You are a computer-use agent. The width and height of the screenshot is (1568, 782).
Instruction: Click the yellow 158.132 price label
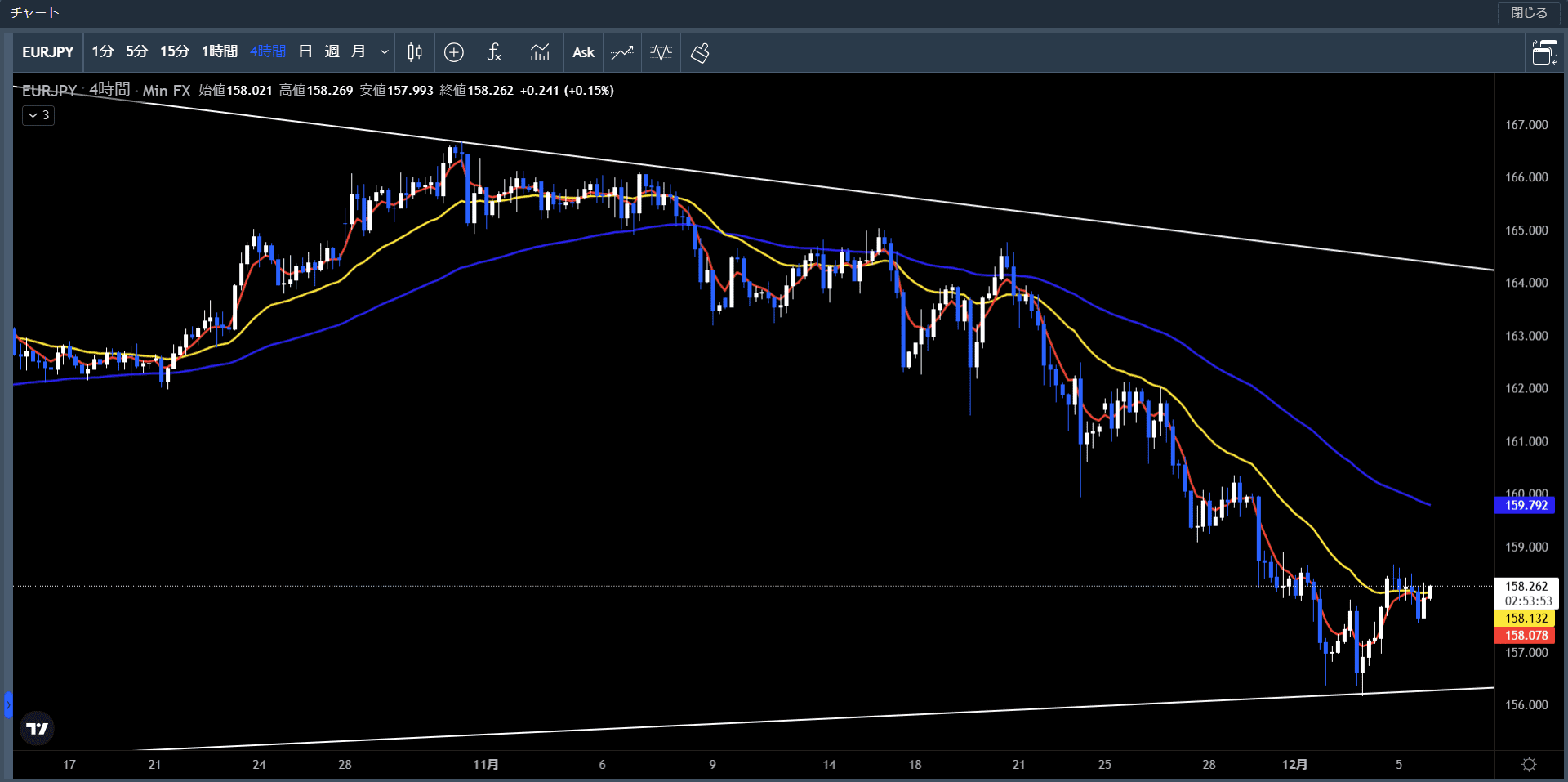point(1526,619)
